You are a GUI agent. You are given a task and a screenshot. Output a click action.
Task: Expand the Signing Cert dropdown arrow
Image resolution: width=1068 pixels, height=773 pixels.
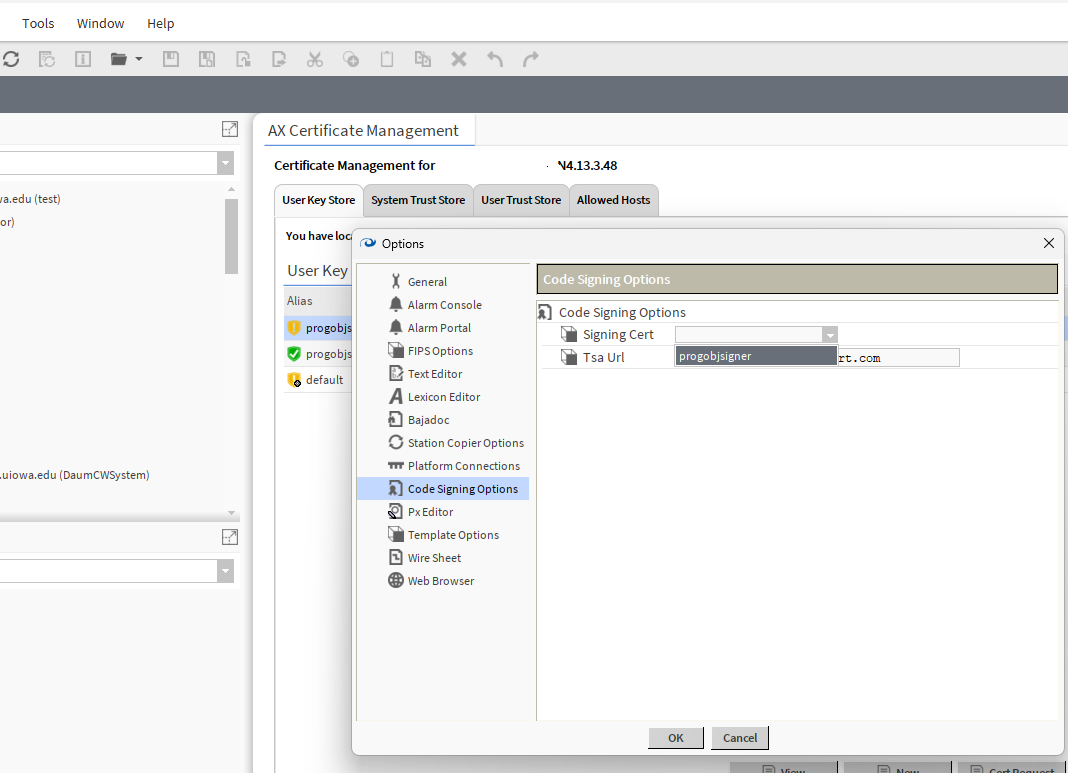tap(829, 335)
